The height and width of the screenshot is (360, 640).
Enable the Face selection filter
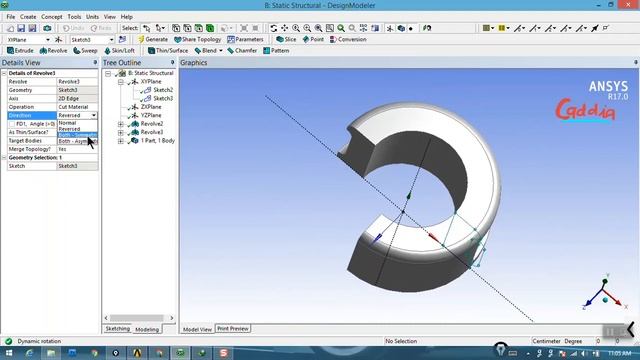pos(198,28)
